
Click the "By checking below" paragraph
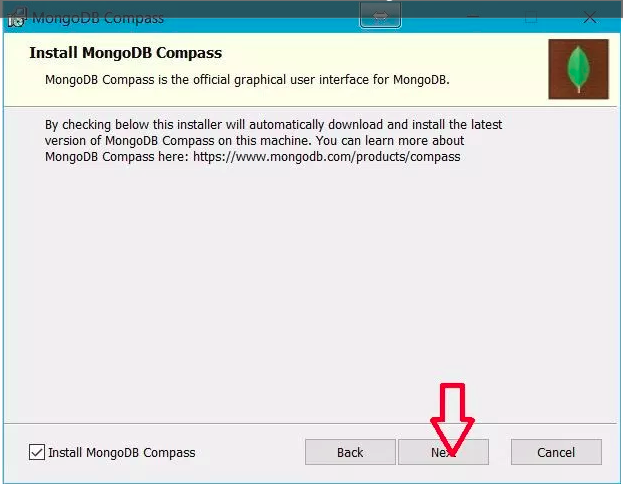point(273,140)
